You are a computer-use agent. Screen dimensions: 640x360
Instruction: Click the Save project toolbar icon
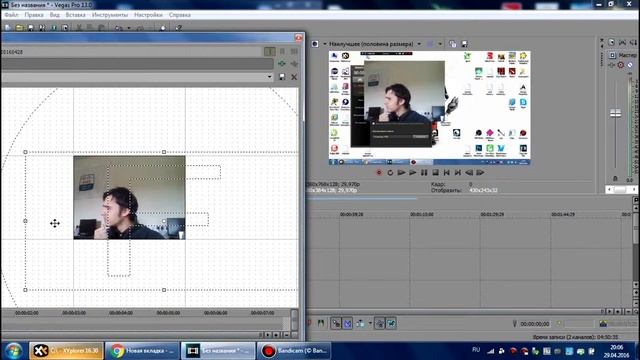[x=31, y=28]
